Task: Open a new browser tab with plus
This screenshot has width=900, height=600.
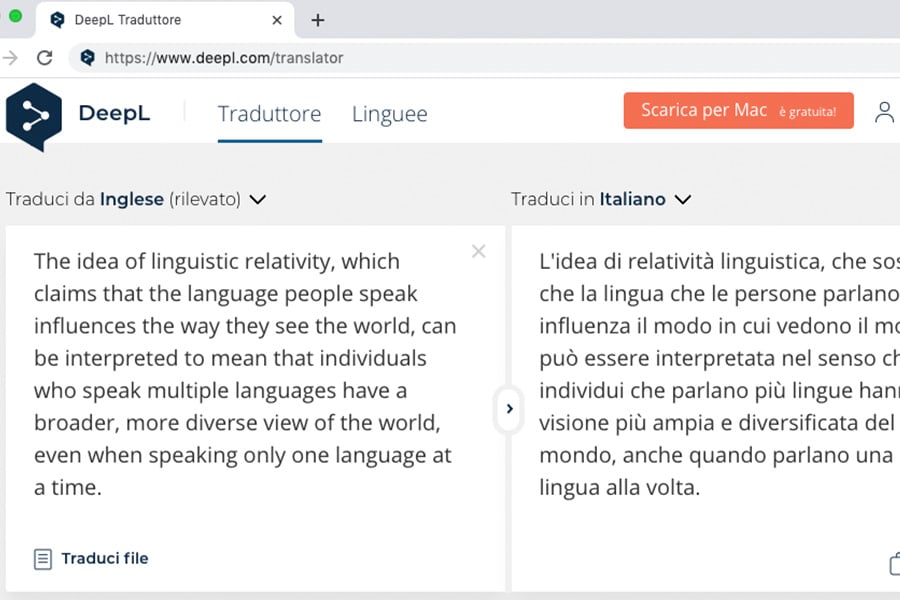Action: pyautogui.click(x=318, y=20)
